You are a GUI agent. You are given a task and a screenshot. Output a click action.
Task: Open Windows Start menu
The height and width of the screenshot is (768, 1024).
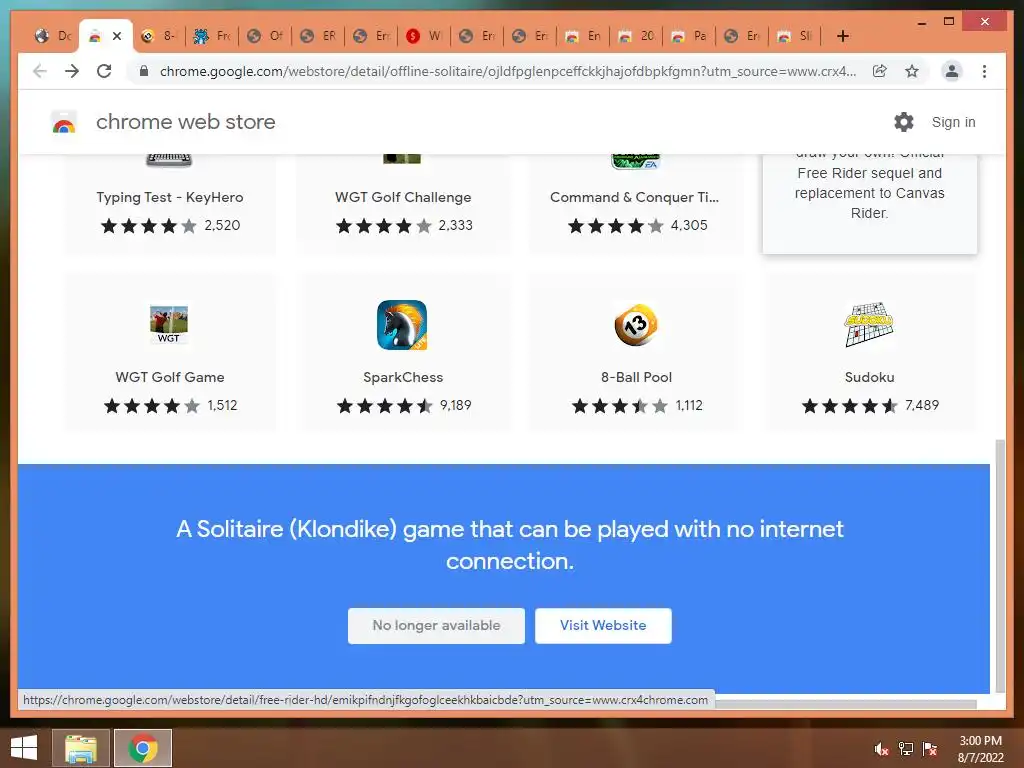click(24, 748)
